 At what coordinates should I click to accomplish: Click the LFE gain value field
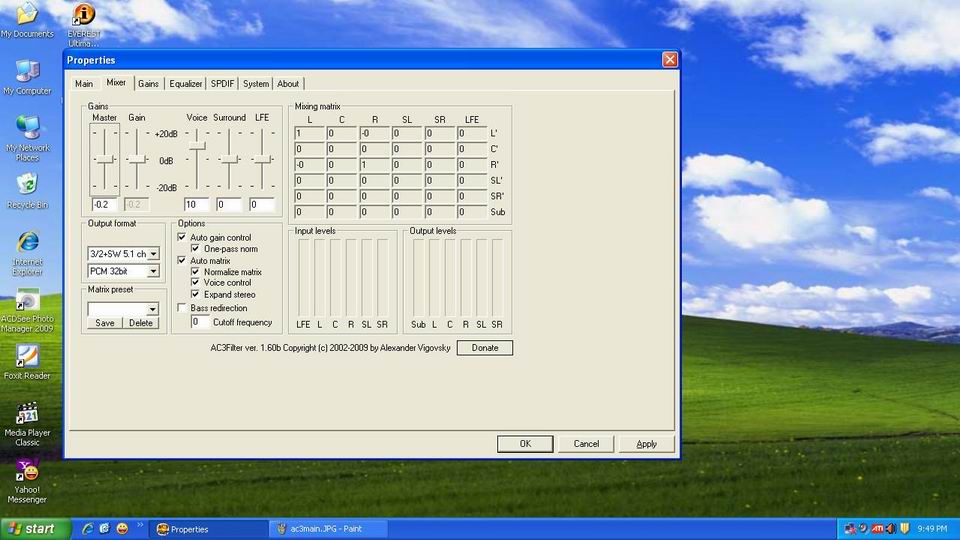tap(262, 204)
